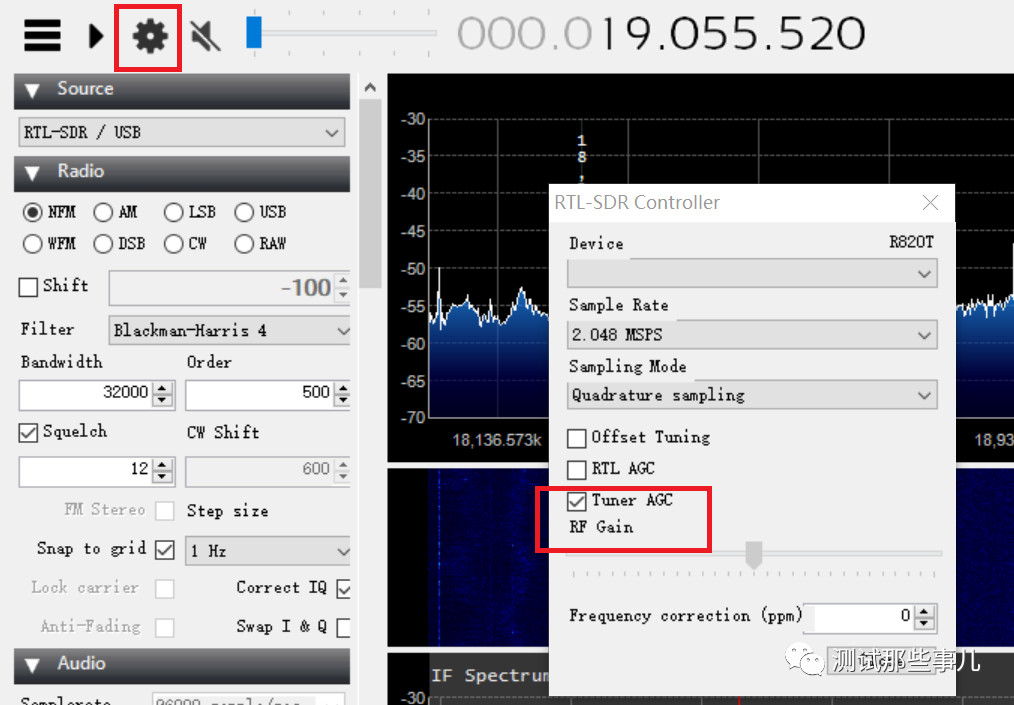The width and height of the screenshot is (1014, 705).
Task: Enable the Offset Tuning checkbox
Action: pos(577,439)
